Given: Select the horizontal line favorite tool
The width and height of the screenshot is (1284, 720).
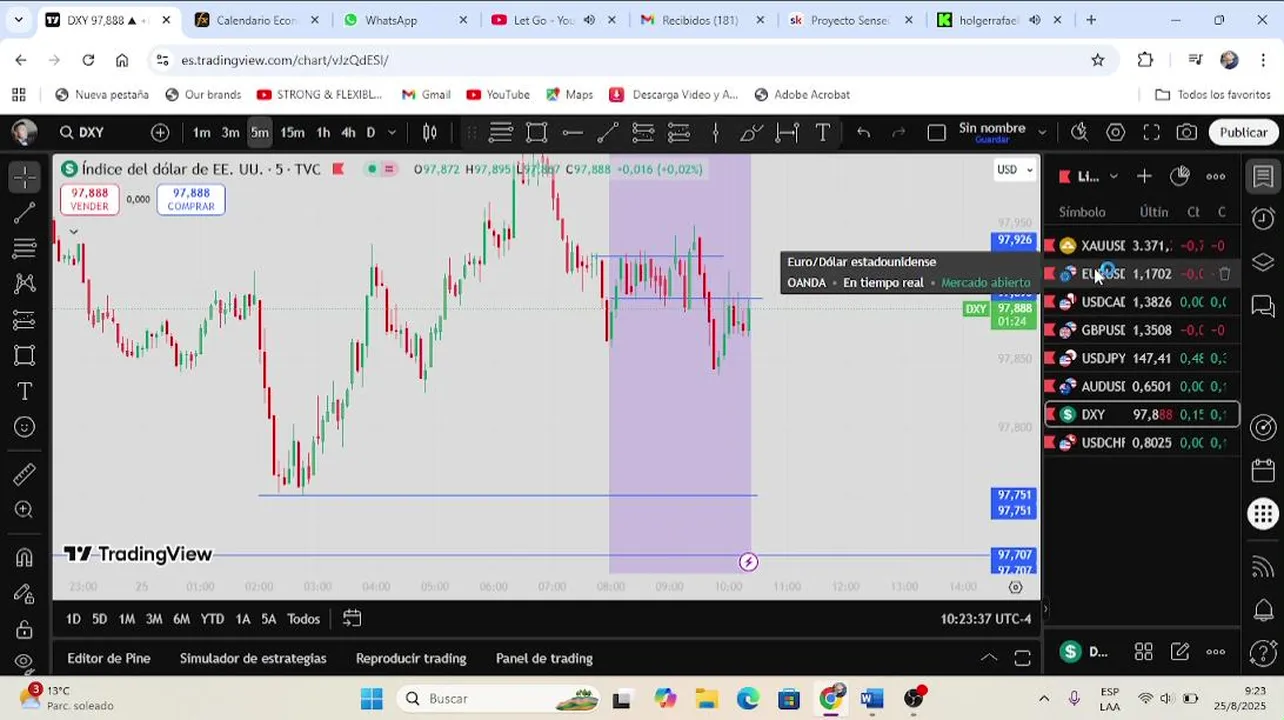Looking at the screenshot, I should [572, 132].
